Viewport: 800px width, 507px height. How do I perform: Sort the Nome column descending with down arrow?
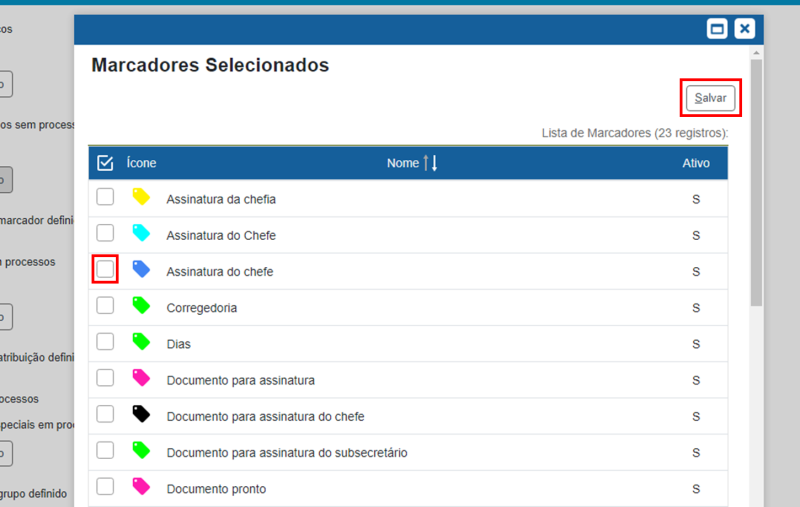click(434, 163)
